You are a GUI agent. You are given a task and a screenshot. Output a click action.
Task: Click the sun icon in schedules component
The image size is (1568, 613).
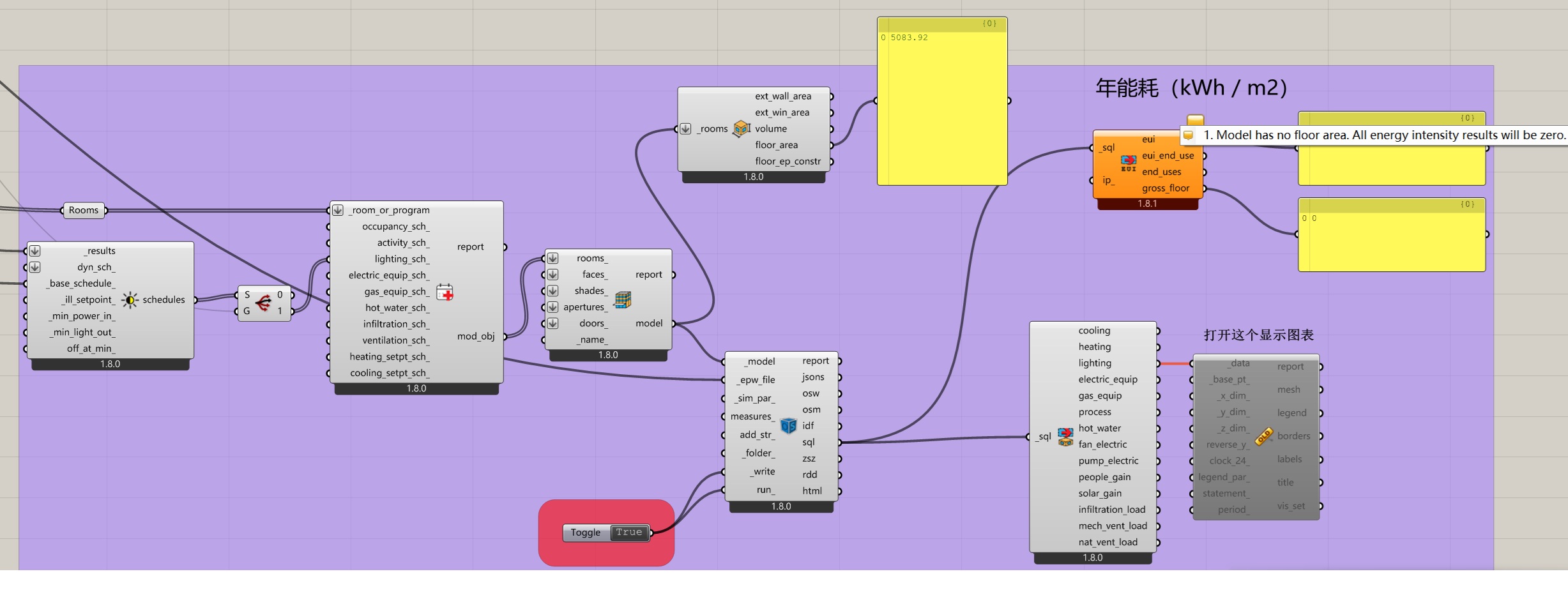point(130,300)
